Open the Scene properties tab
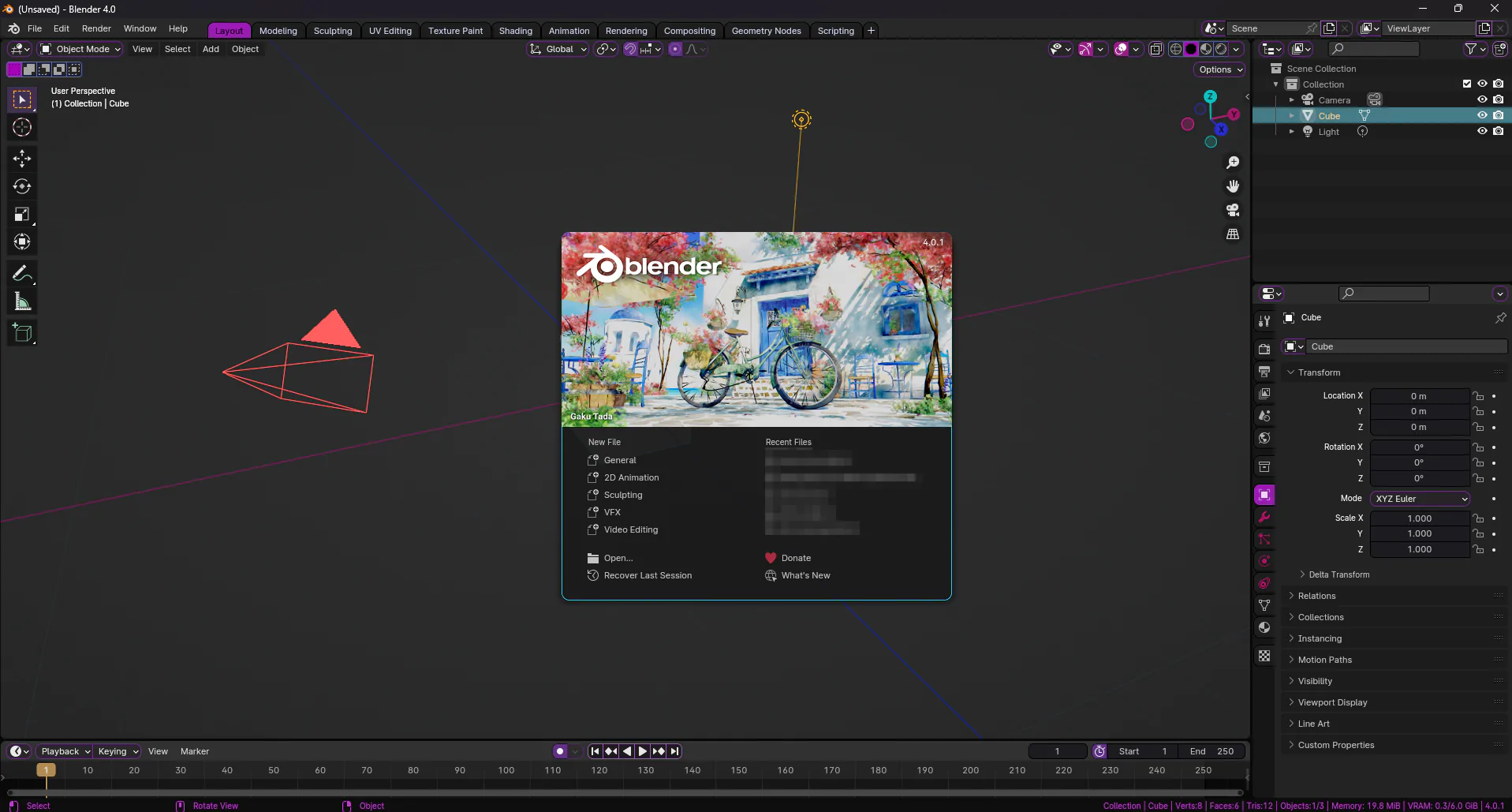Viewport: 1512px width, 812px height. [1264, 415]
